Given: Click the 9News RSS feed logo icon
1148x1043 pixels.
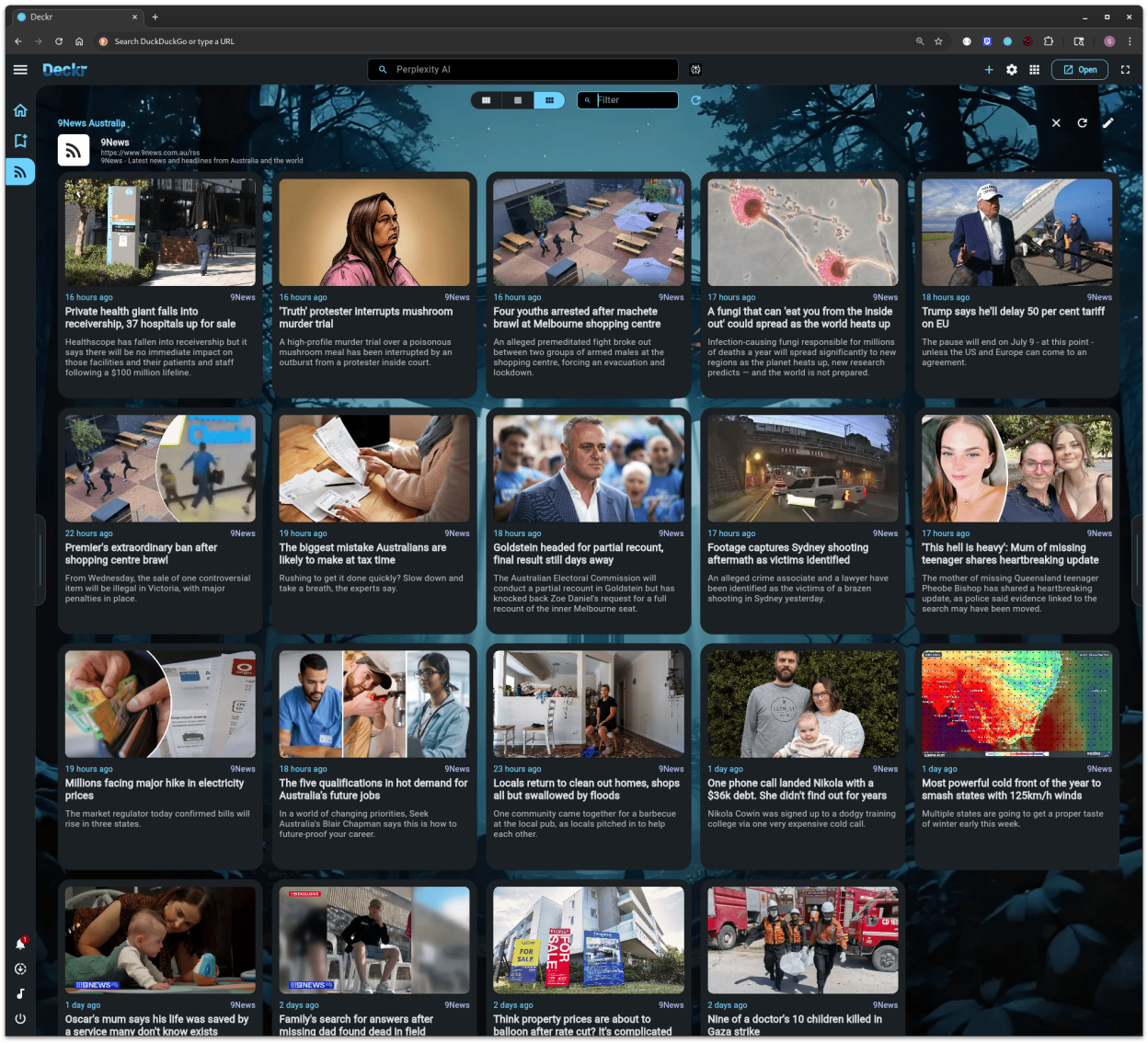Looking at the screenshot, I should point(74,150).
